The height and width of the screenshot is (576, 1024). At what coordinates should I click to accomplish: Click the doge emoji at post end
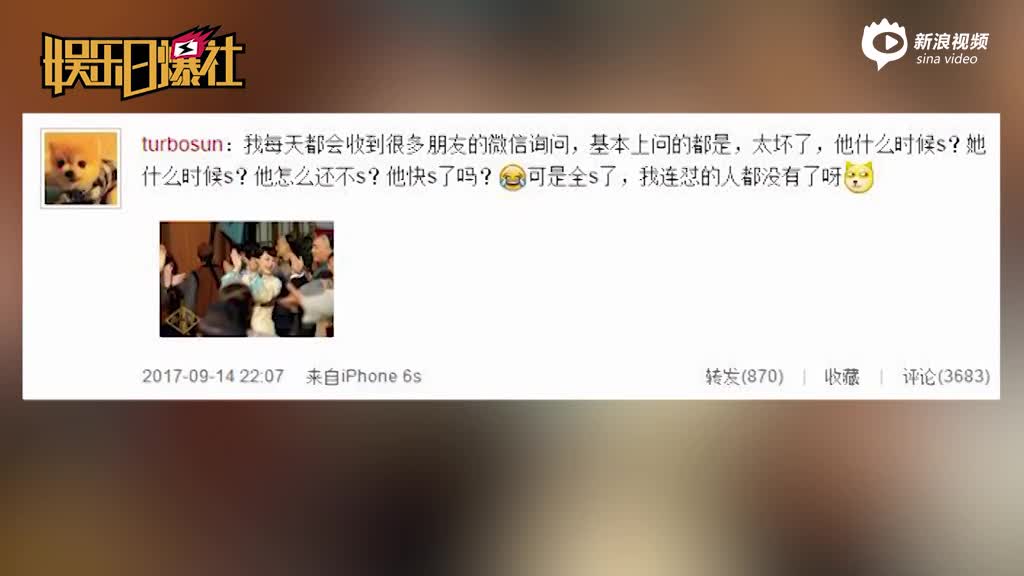[x=859, y=177]
